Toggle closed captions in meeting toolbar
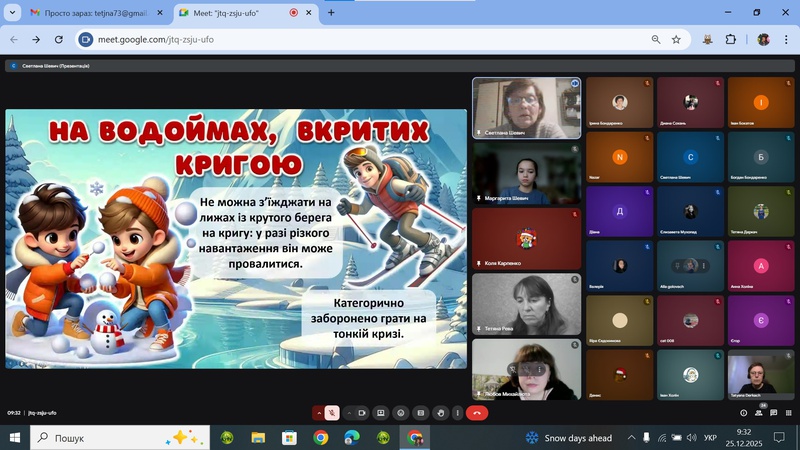This screenshot has width=800, height=450. (x=381, y=412)
